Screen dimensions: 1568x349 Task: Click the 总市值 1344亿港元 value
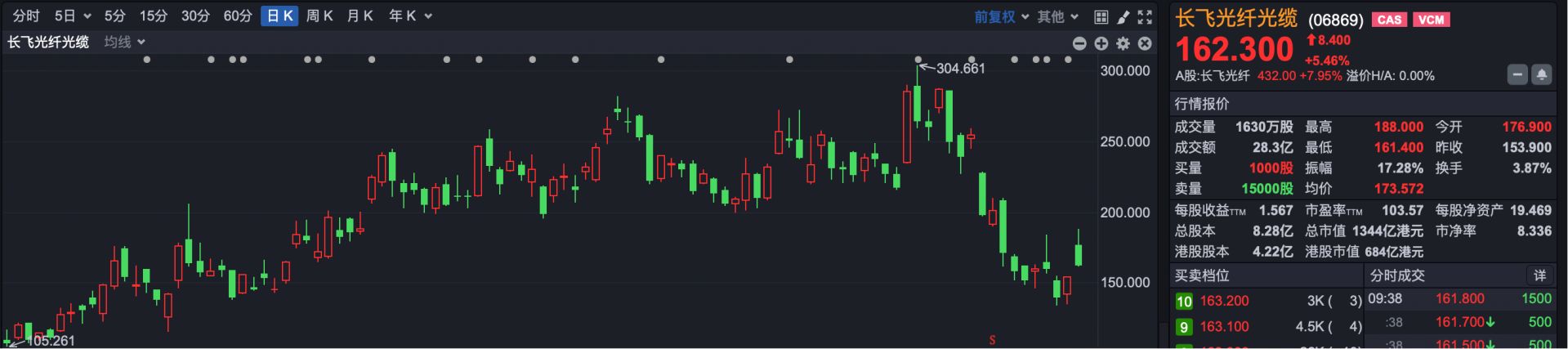[x=1387, y=231]
